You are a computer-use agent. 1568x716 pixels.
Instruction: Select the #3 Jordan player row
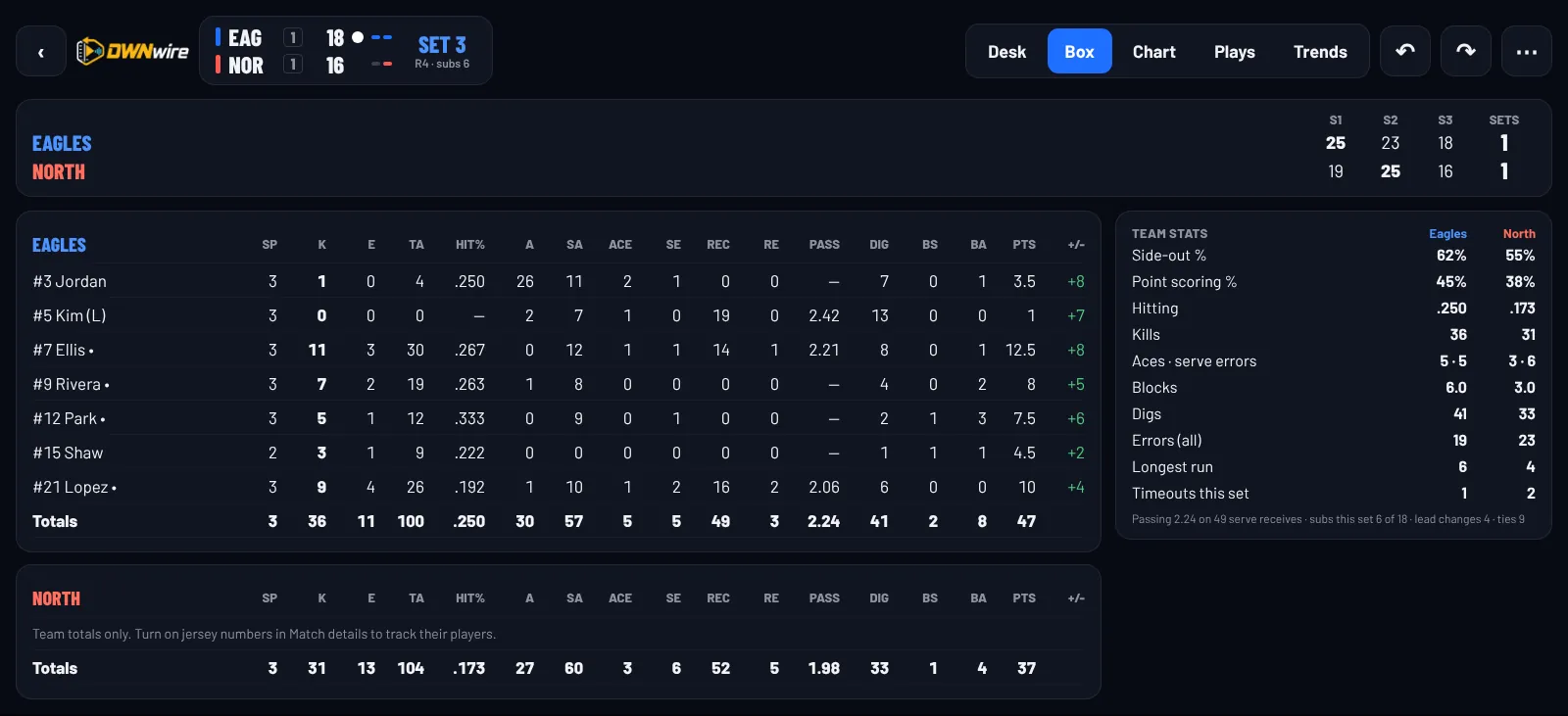[x=559, y=281]
